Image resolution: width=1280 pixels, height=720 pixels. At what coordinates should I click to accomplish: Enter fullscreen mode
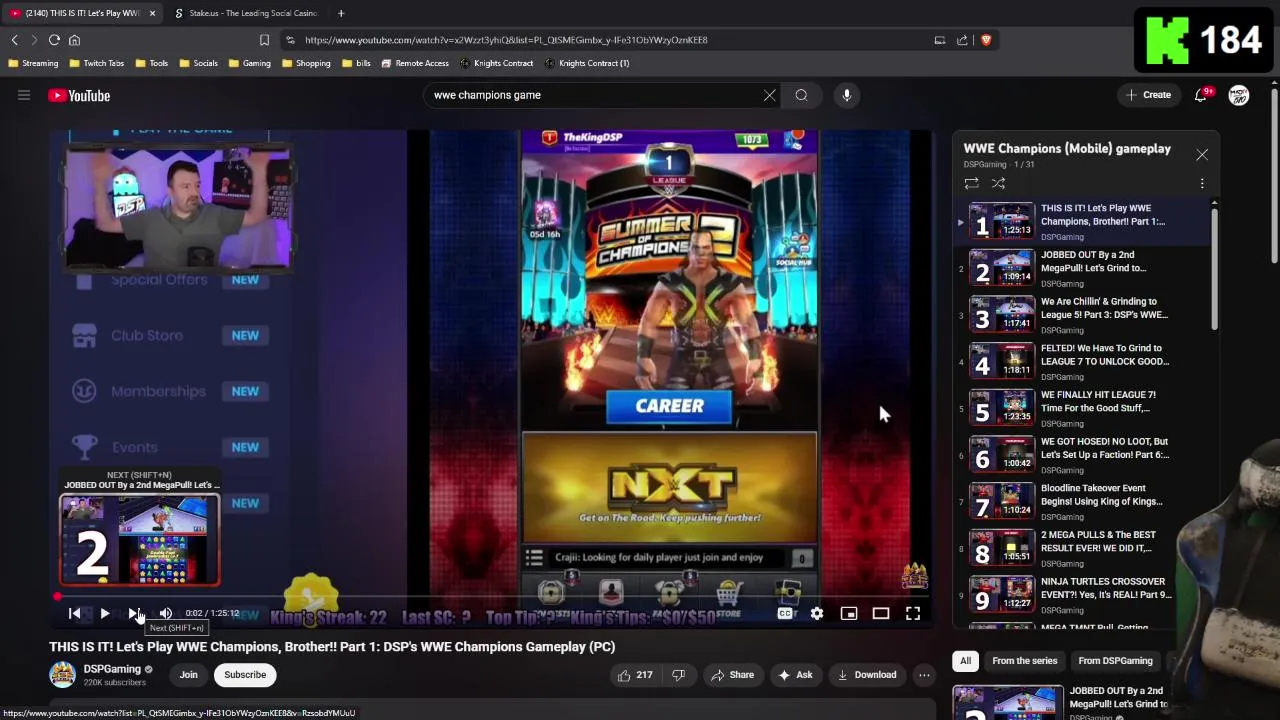913,613
